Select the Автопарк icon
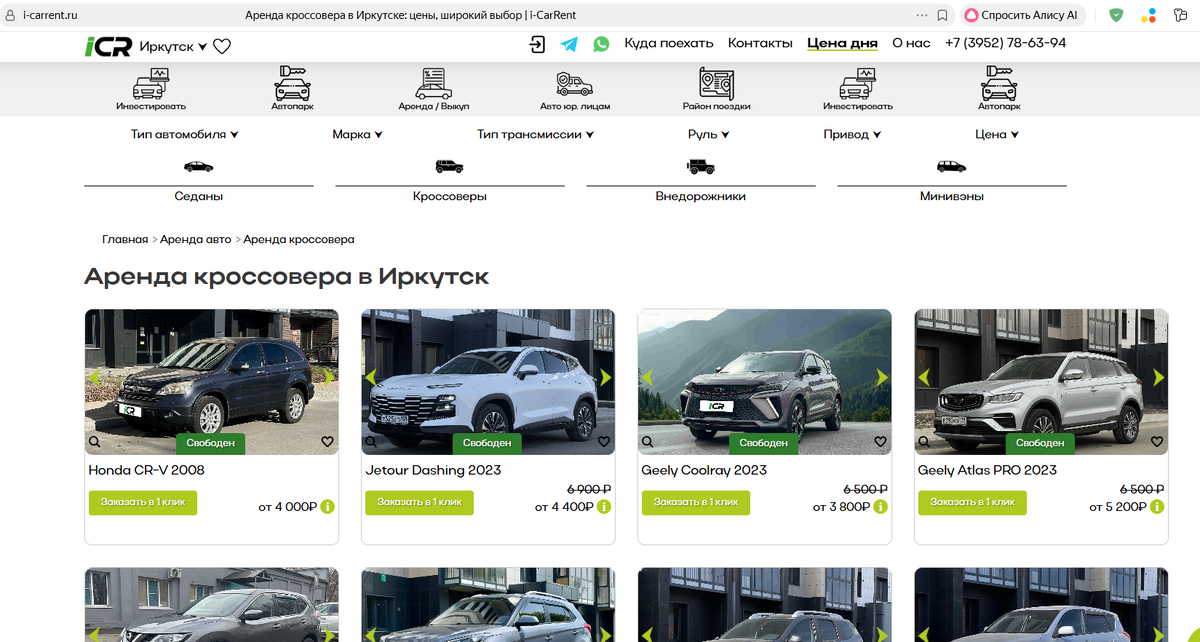The image size is (1200, 642). (x=291, y=82)
